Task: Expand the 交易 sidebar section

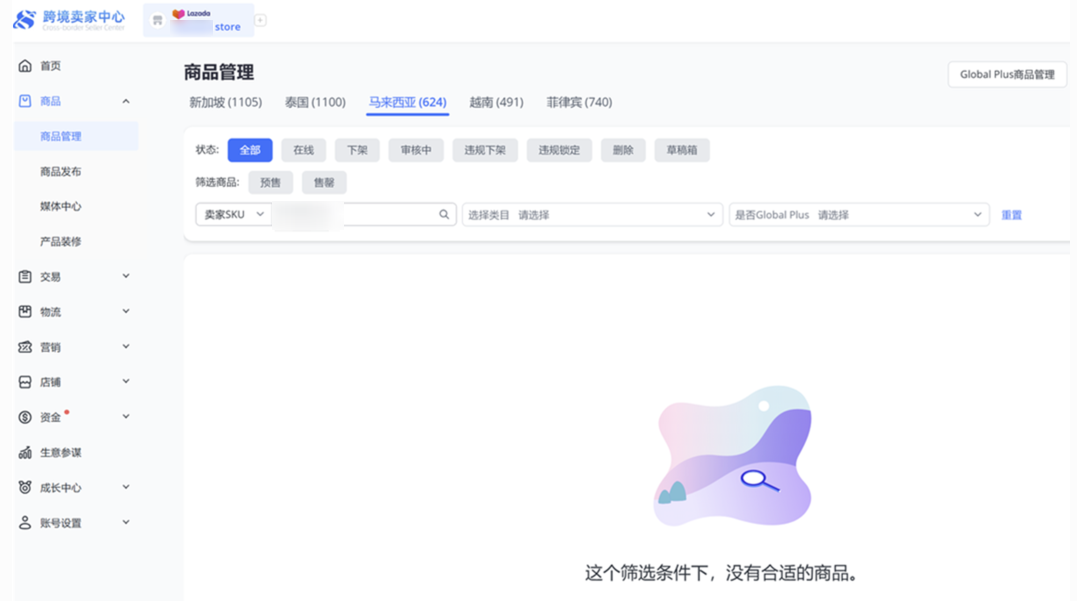Action: [126, 276]
